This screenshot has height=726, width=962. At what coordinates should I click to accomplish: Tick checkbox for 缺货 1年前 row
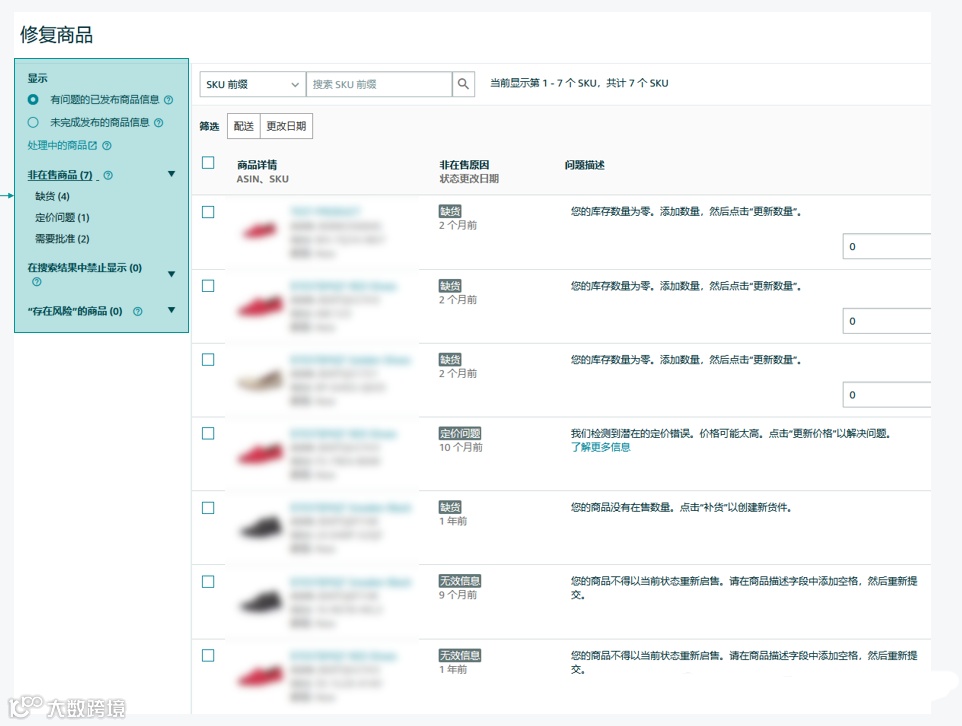(208, 508)
